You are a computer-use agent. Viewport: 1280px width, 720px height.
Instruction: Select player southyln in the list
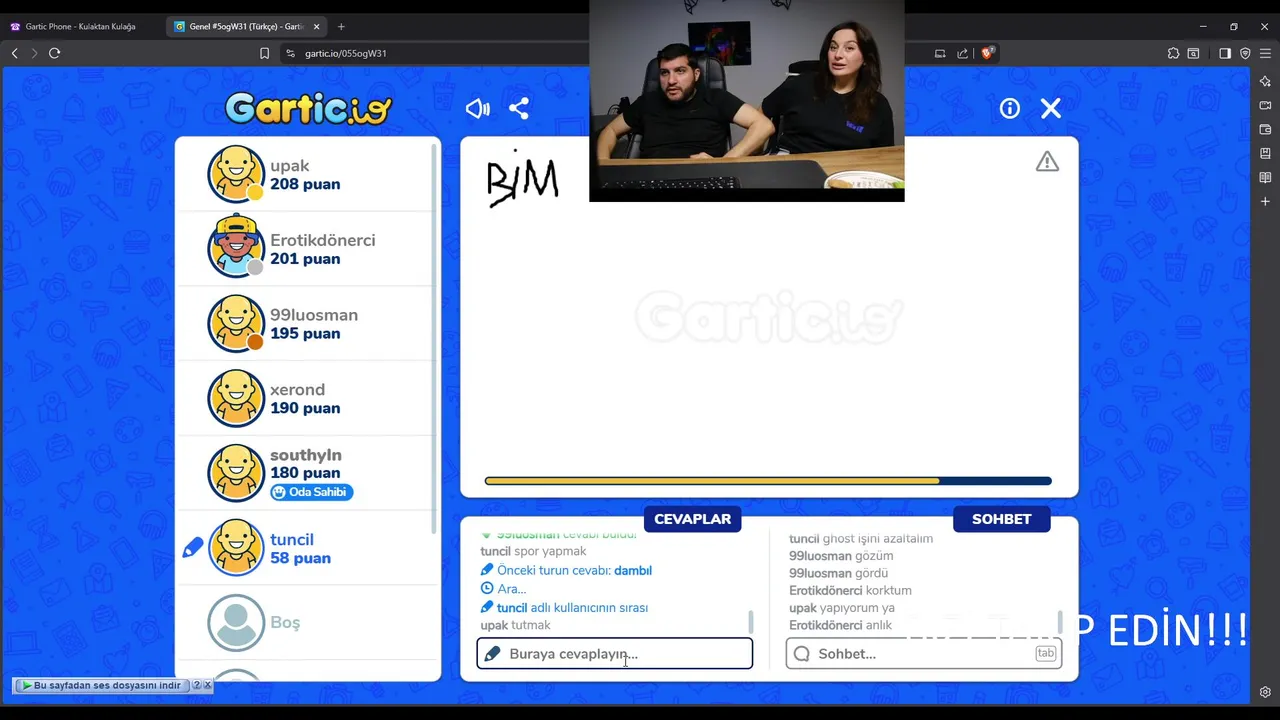pyautogui.click(x=308, y=472)
